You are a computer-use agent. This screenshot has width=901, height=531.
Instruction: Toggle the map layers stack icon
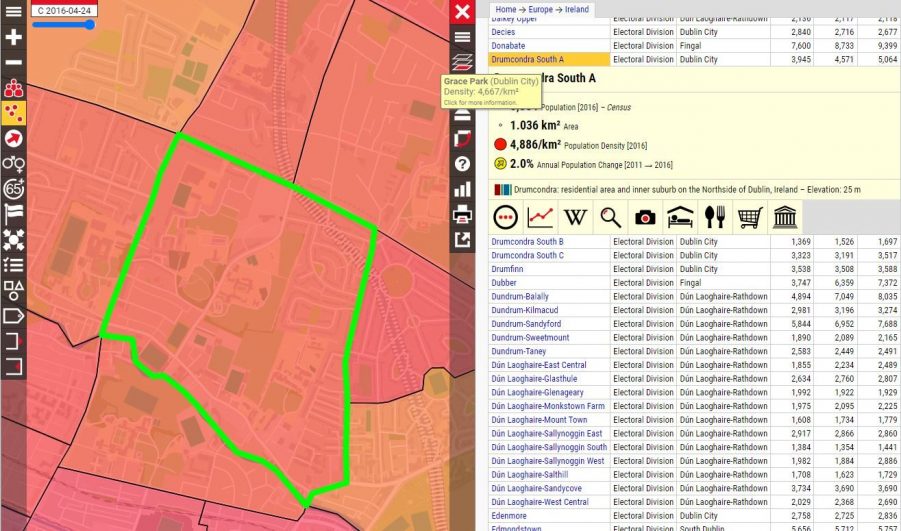462,62
